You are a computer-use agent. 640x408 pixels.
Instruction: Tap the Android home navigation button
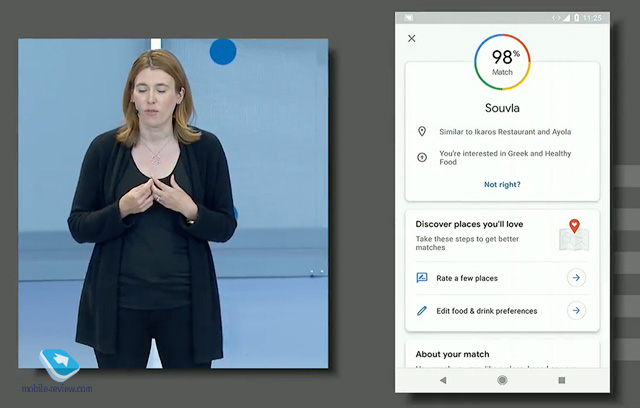pos(502,380)
